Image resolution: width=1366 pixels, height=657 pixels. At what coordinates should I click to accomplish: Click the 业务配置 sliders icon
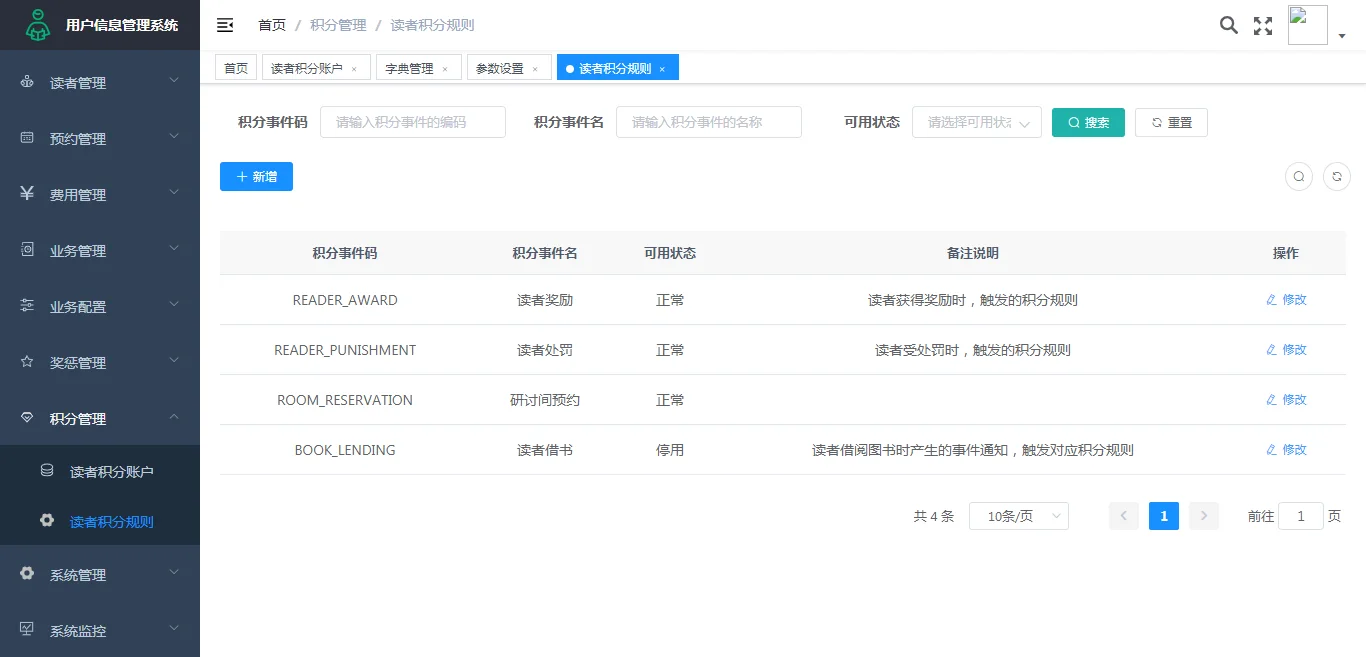coord(27,306)
